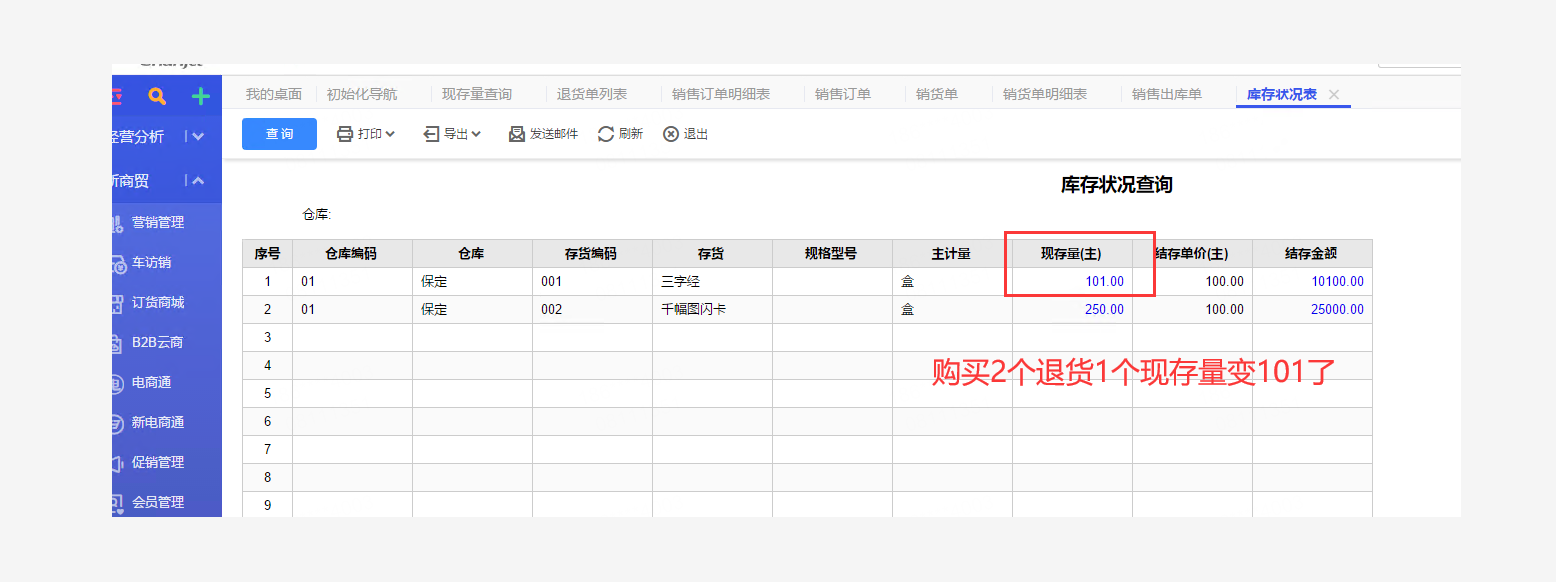Screen dimensions: 1556x582
Task: Select empty row number 5
Action: (x=267, y=394)
